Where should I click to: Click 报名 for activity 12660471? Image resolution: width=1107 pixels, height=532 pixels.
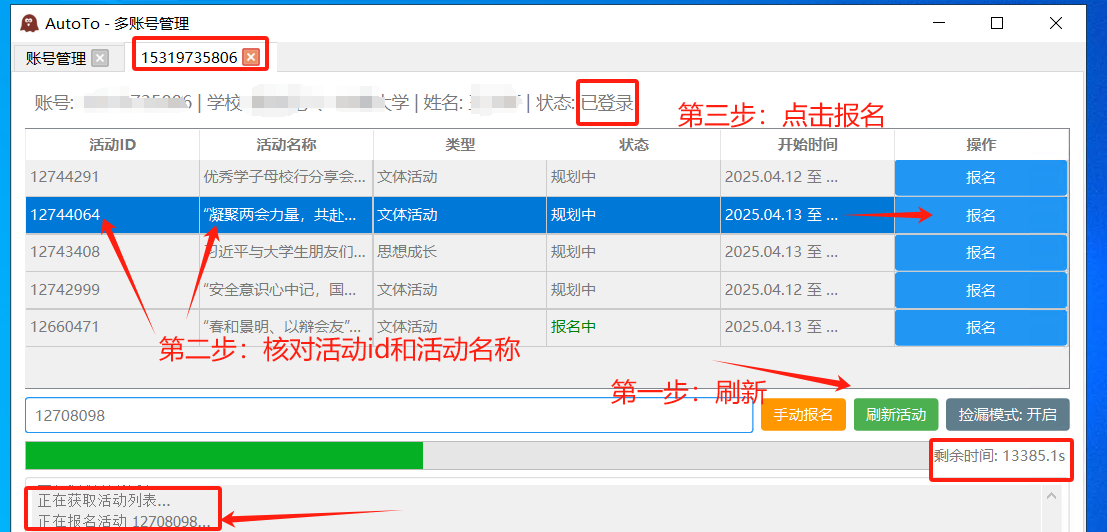pos(980,327)
